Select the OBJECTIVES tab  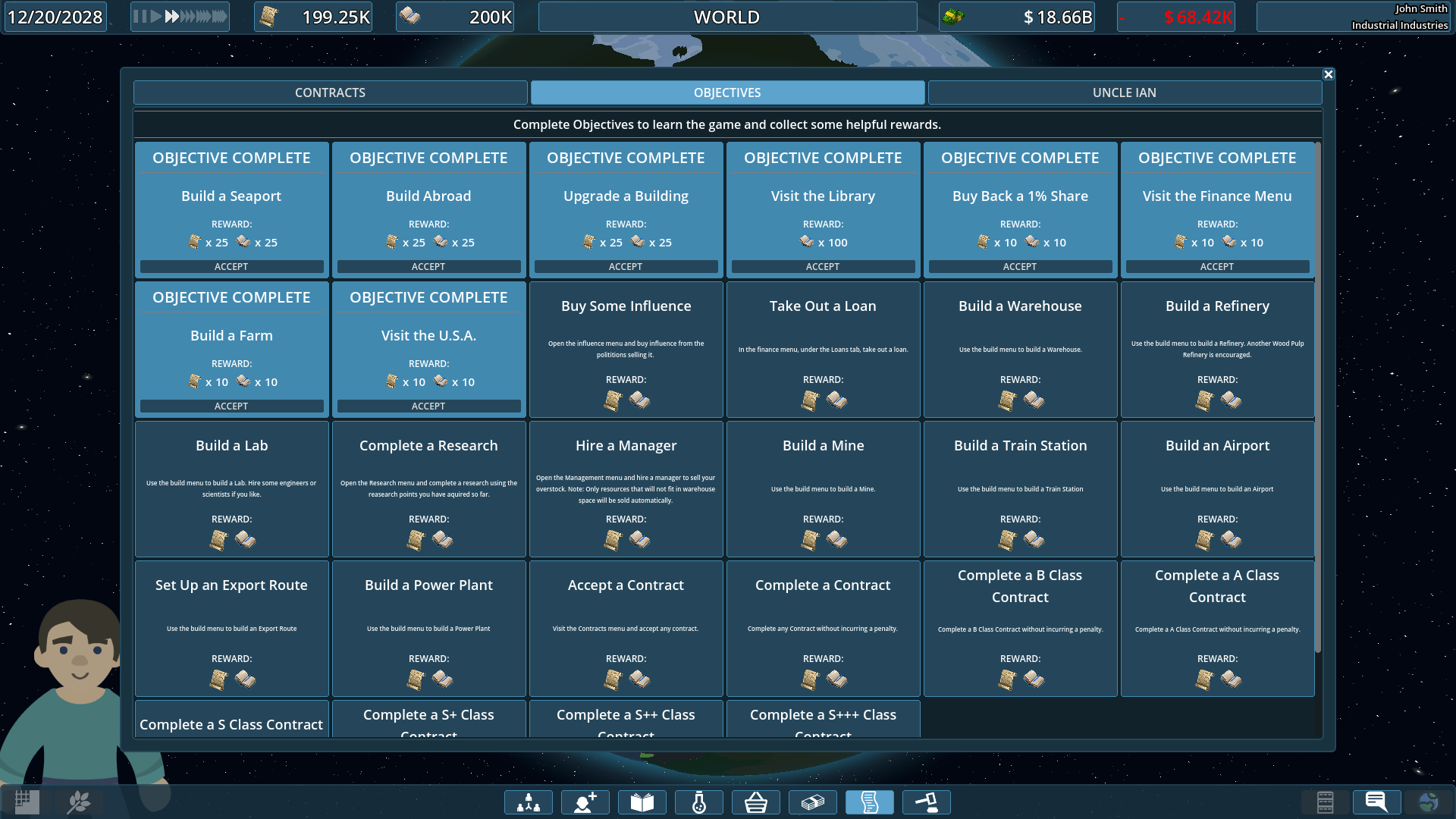pyautogui.click(x=727, y=93)
